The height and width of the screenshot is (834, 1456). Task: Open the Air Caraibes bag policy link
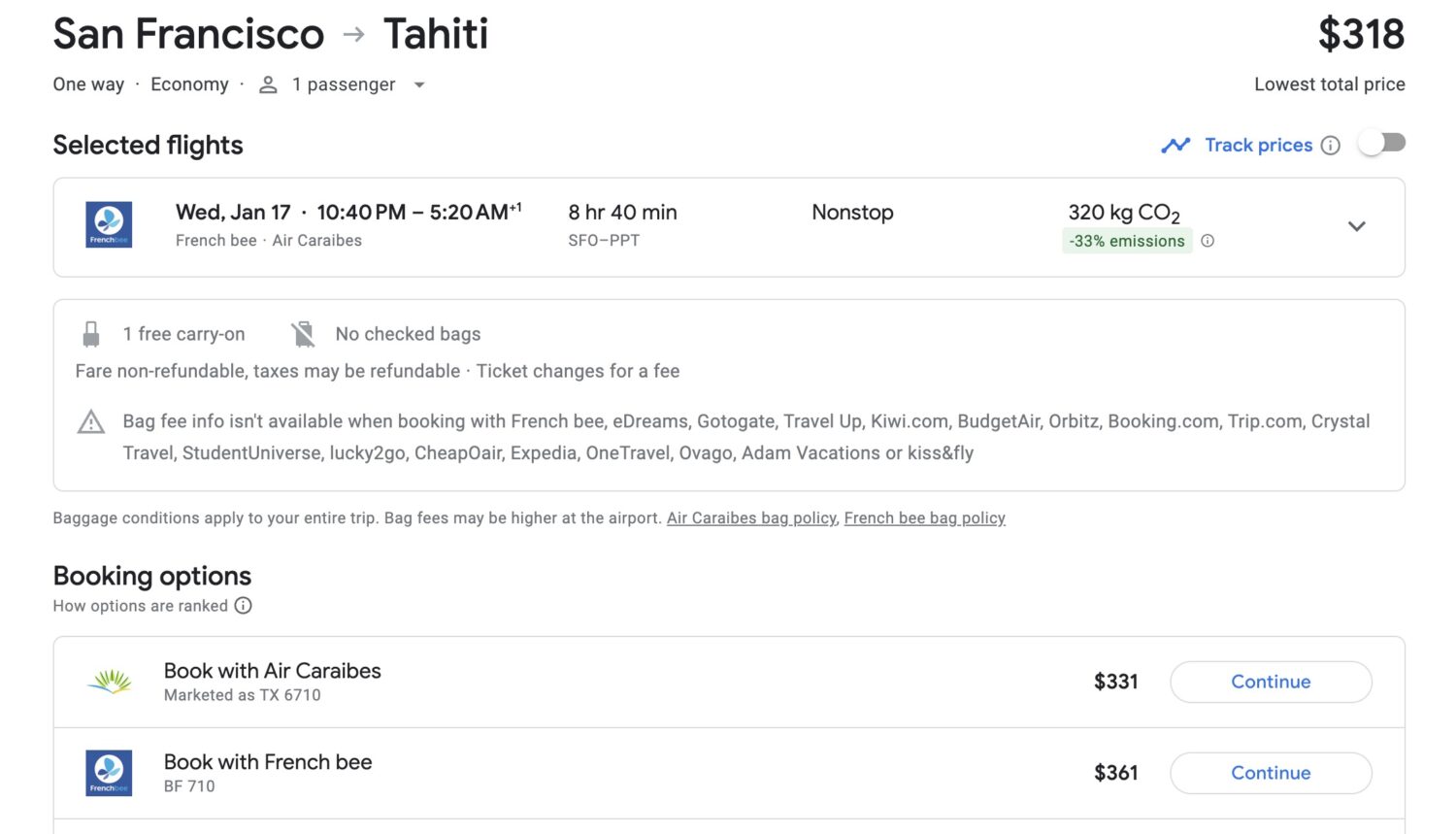pos(750,517)
